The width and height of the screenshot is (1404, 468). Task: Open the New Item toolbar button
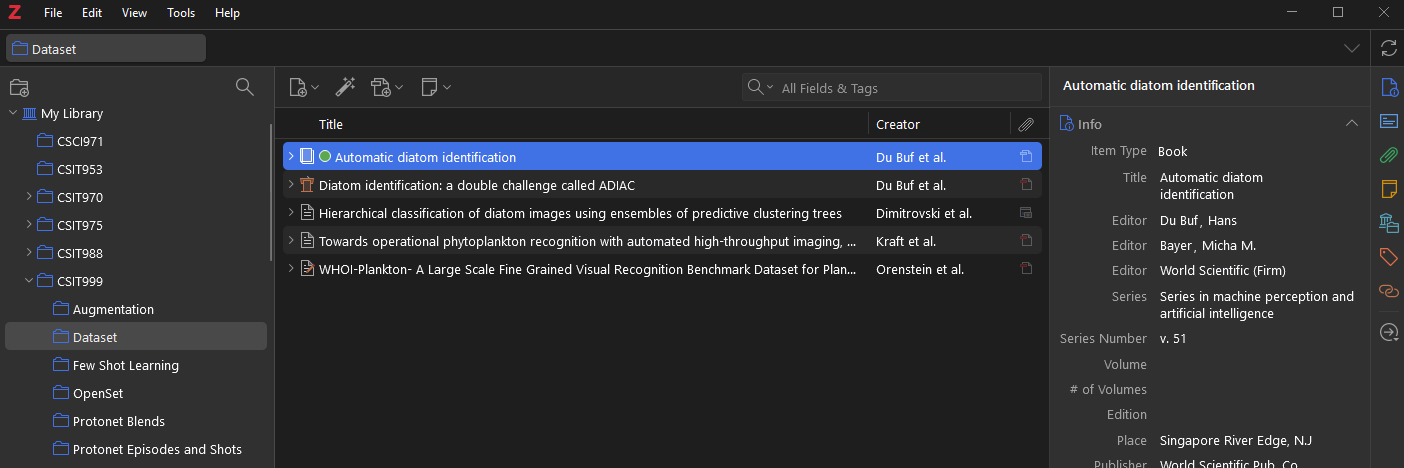(x=303, y=87)
